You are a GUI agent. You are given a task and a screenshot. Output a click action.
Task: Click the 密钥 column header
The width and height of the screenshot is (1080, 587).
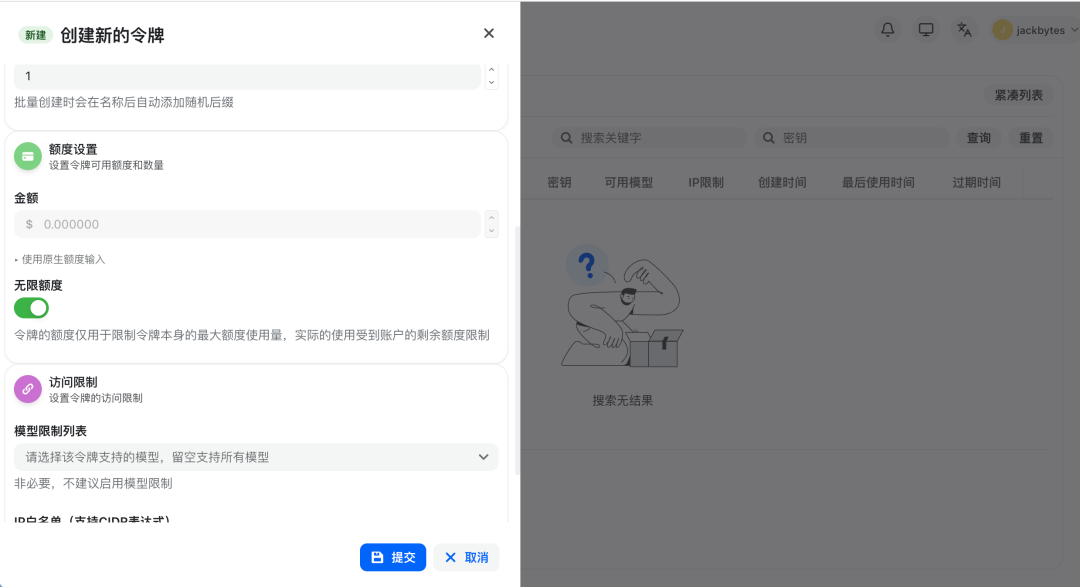point(559,183)
